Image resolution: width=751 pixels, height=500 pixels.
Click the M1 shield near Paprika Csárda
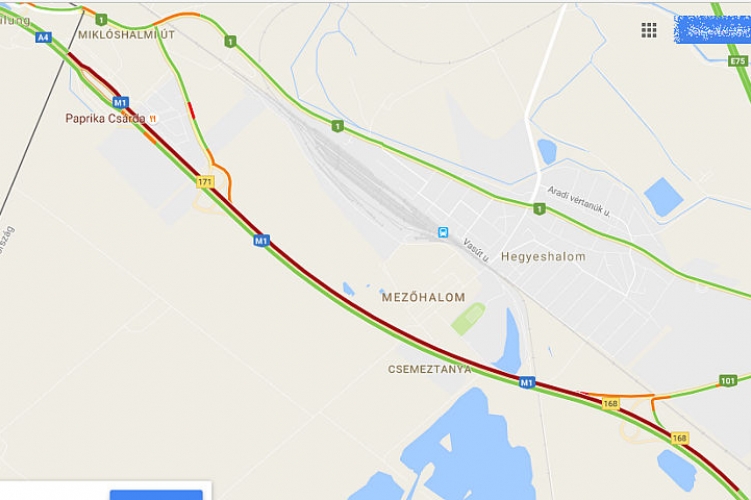tap(120, 102)
